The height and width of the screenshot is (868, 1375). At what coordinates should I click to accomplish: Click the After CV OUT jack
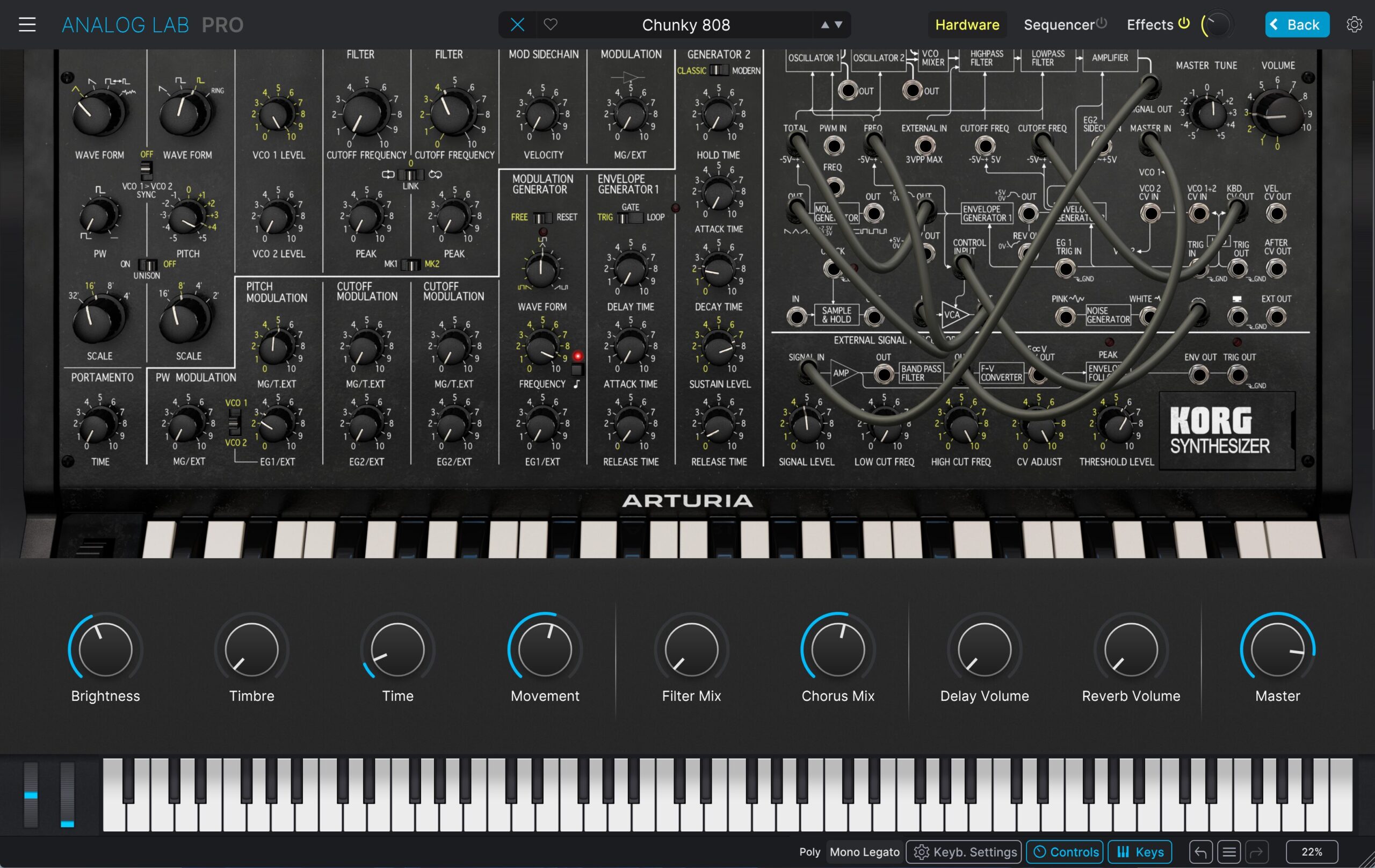coord(1277,269)
